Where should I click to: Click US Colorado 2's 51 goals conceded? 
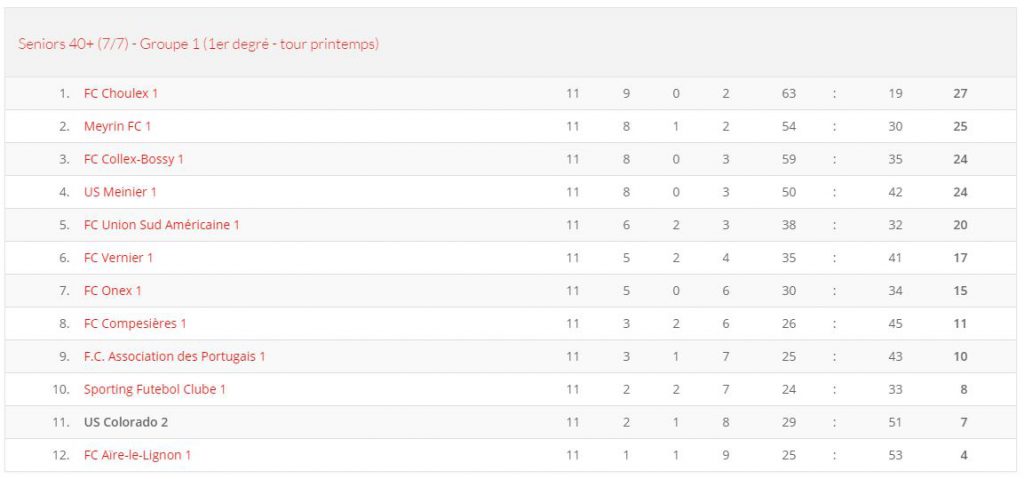point(895,422)
